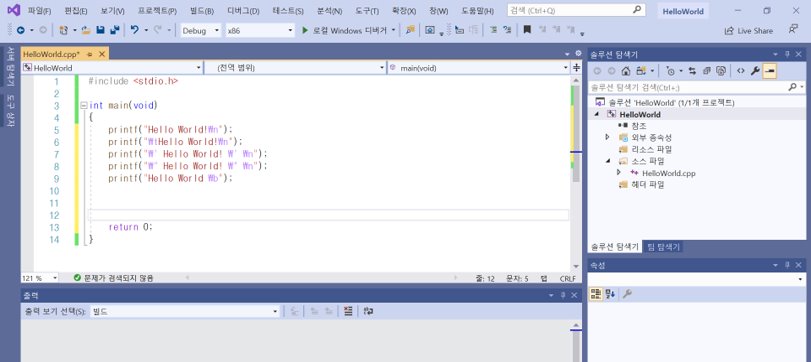Viewport: 811px width, 362px height.
Task: Collapse the main function outline box
Action: (84, 105)
